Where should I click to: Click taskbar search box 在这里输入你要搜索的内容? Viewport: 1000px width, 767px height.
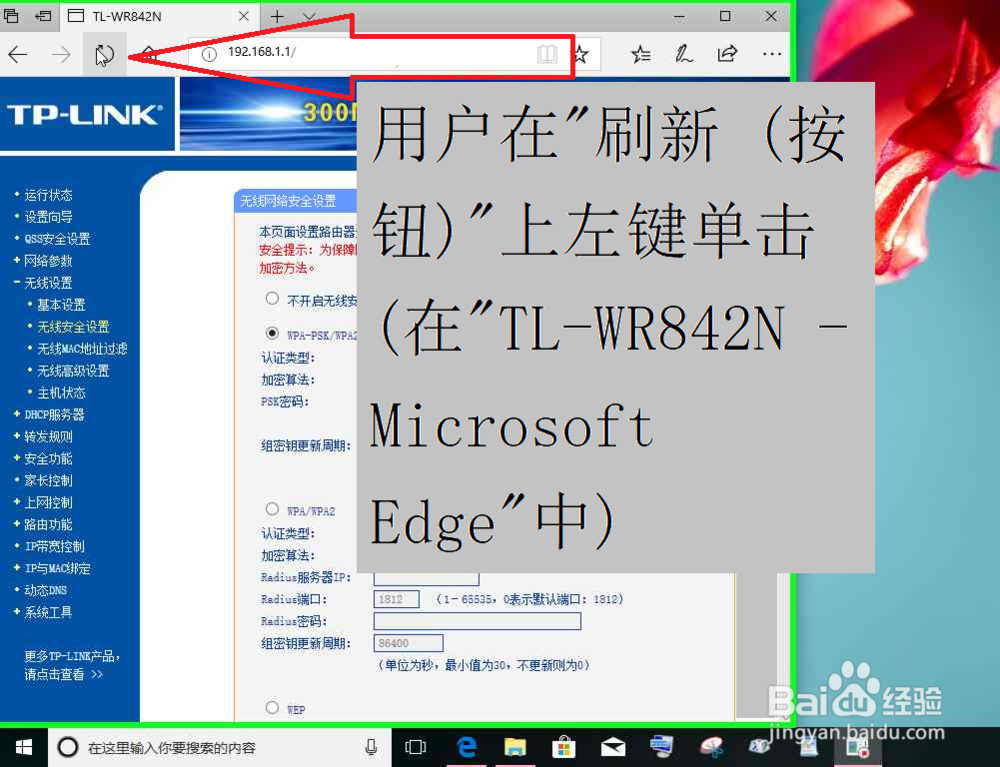click(x=217, y=747)
